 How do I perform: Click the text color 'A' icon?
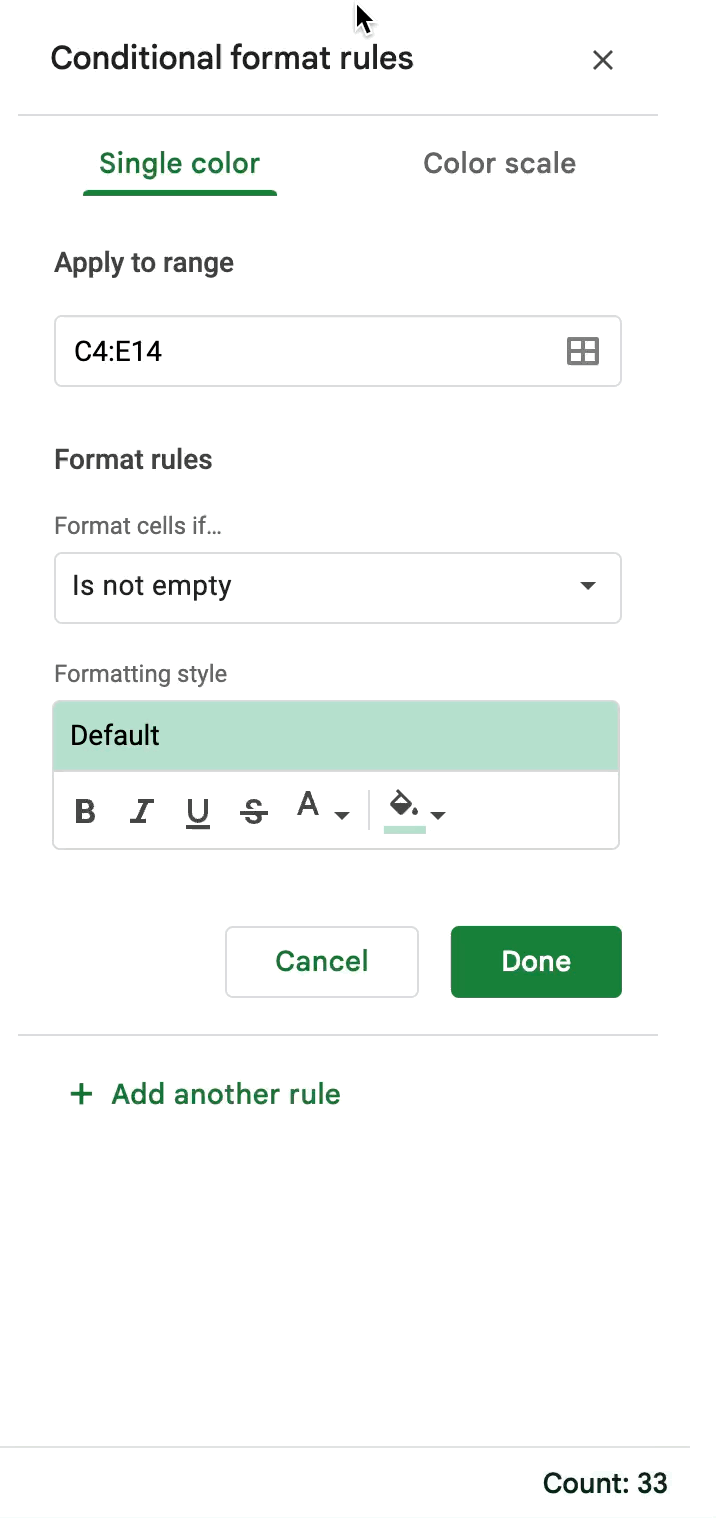tap(309, 806)
